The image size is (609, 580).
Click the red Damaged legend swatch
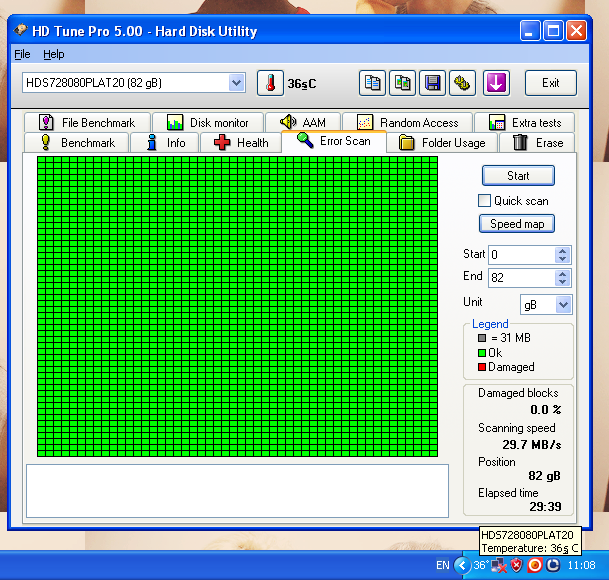(x=482, y=367)
